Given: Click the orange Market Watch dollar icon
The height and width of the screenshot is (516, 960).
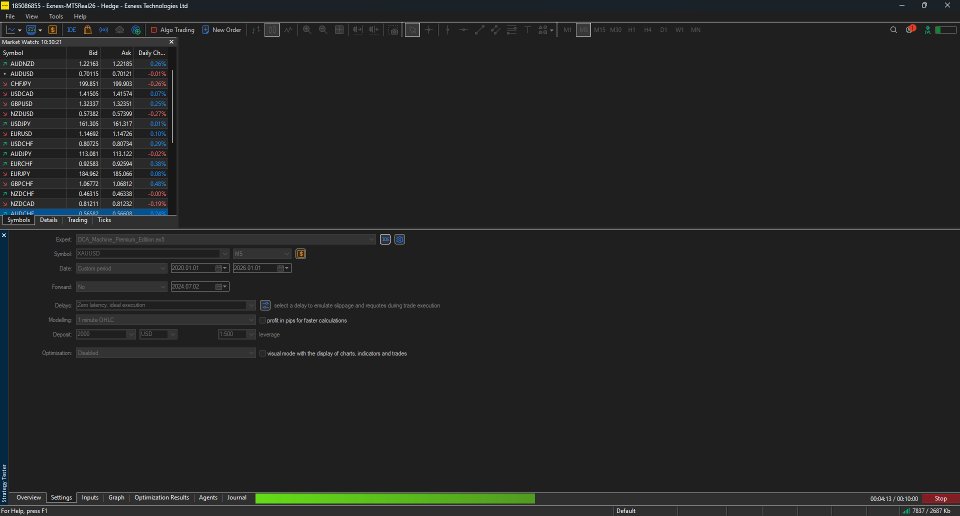Looking at the screenshot, I should pos(53,29).
